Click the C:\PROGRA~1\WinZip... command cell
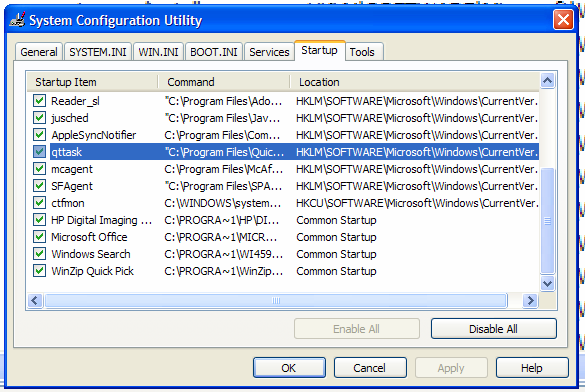This screenshot has width=585, height=392. coord(223,271)
